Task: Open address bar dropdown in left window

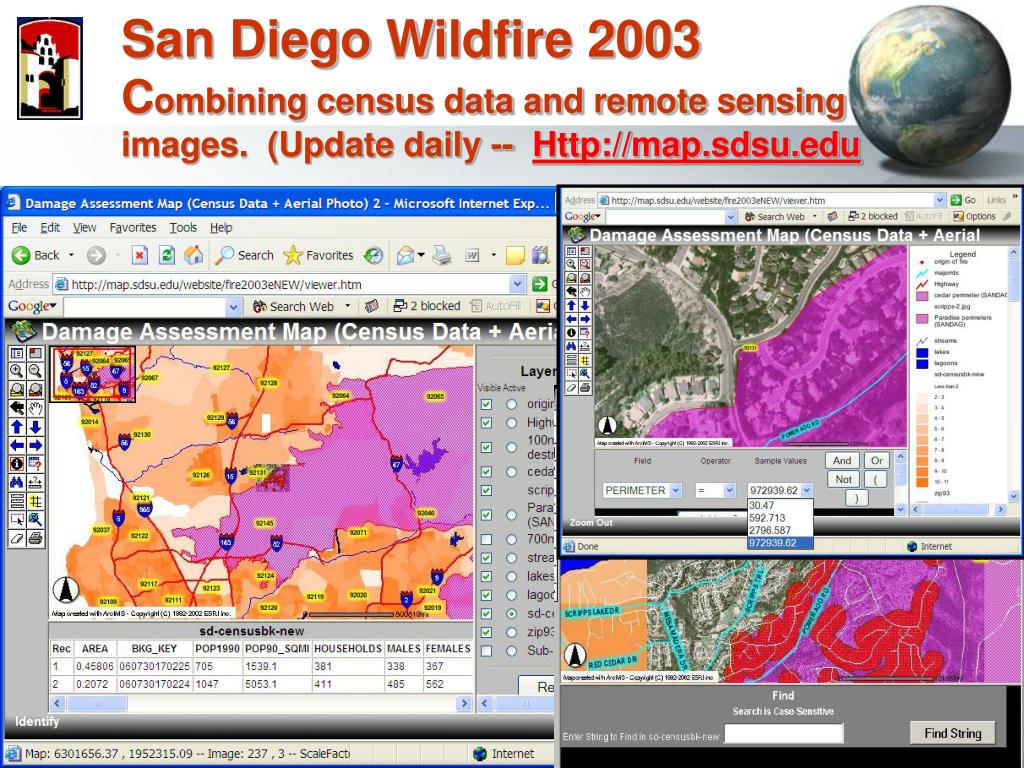Action: [518, 284]
